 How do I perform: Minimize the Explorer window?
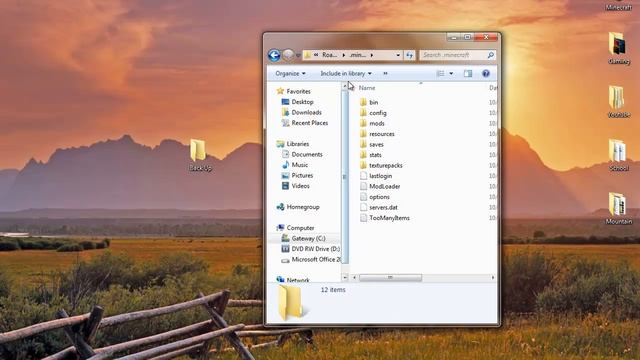coord(454,37)
